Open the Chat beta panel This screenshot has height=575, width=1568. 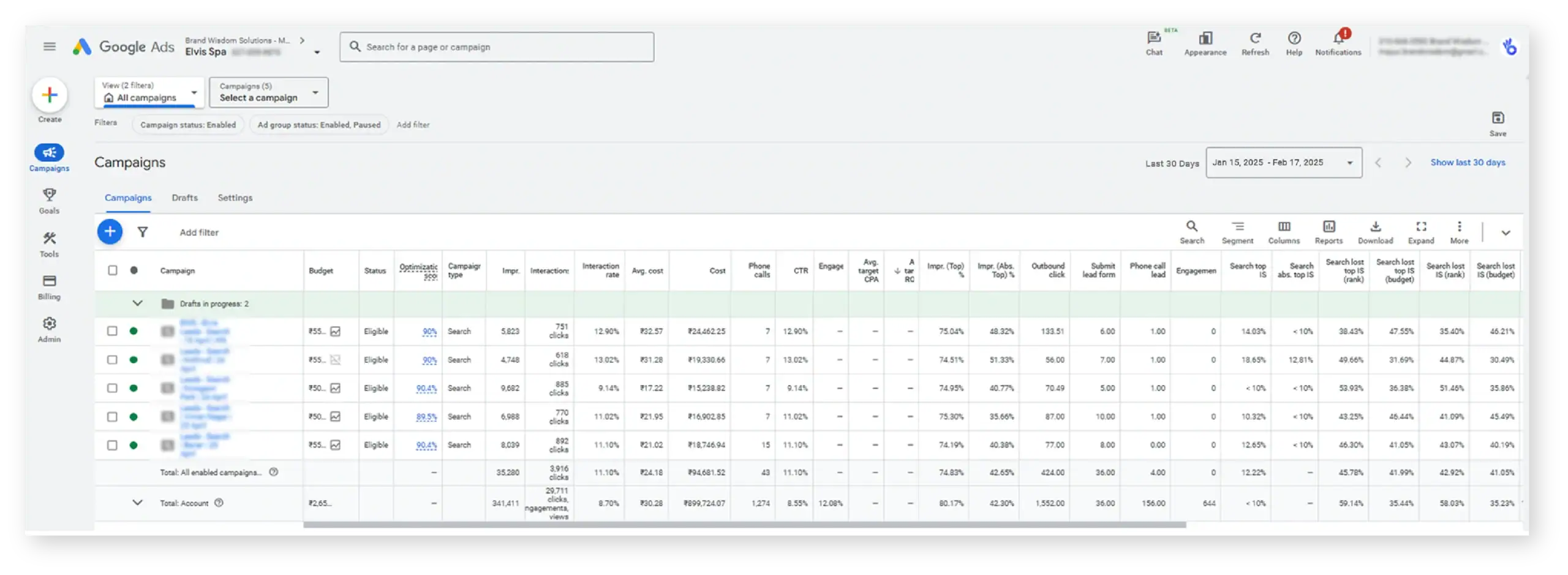pos(1153,43)
